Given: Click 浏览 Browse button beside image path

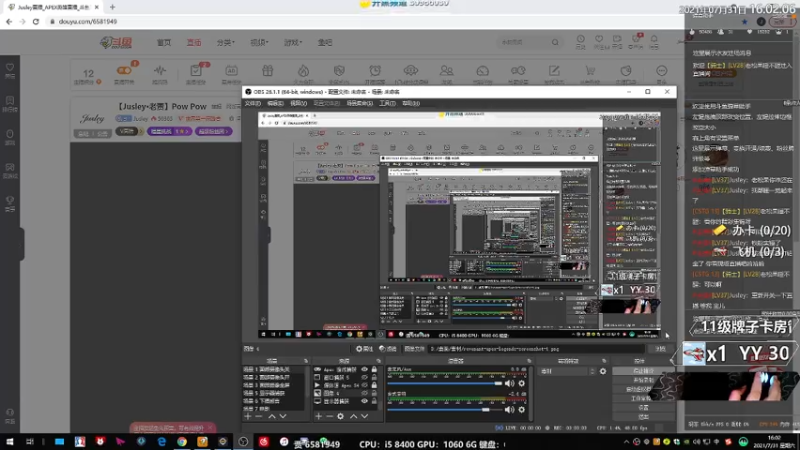Looking at the screenshot, I should (661, 349).
